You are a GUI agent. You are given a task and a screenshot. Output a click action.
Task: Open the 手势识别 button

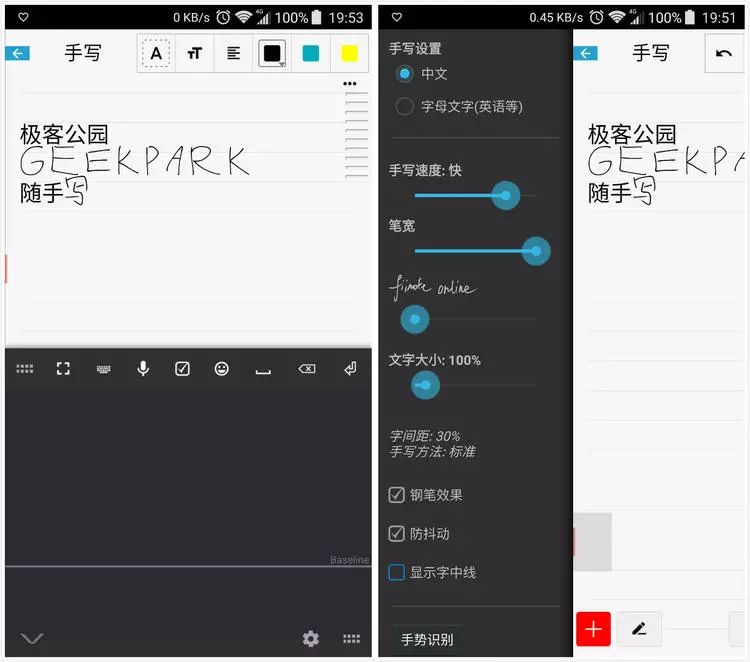(427, 640)
